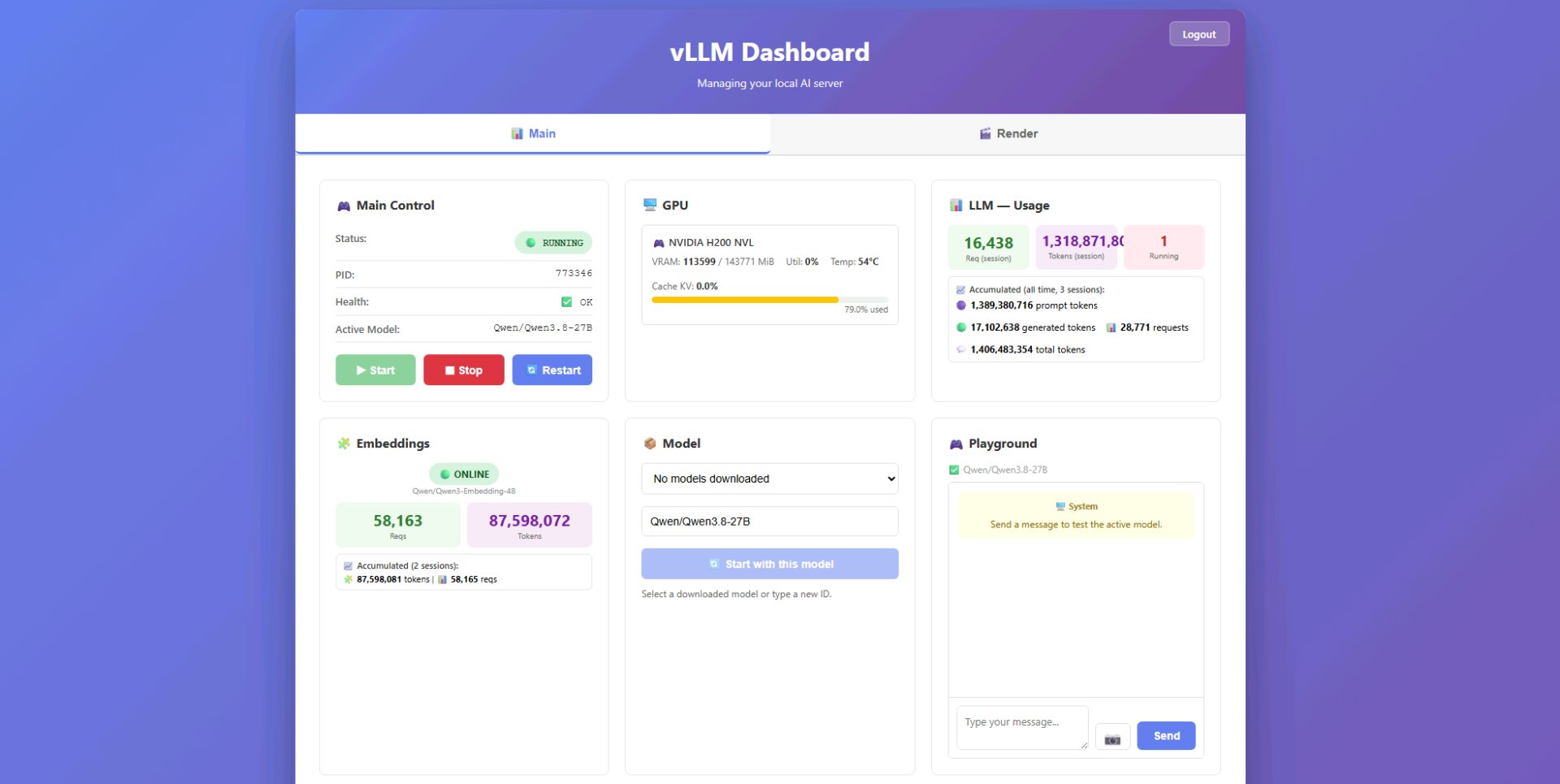Click the green generated tokens dot
The image size is (1560, 784).
pyautogui.click(x=961, y=327)
